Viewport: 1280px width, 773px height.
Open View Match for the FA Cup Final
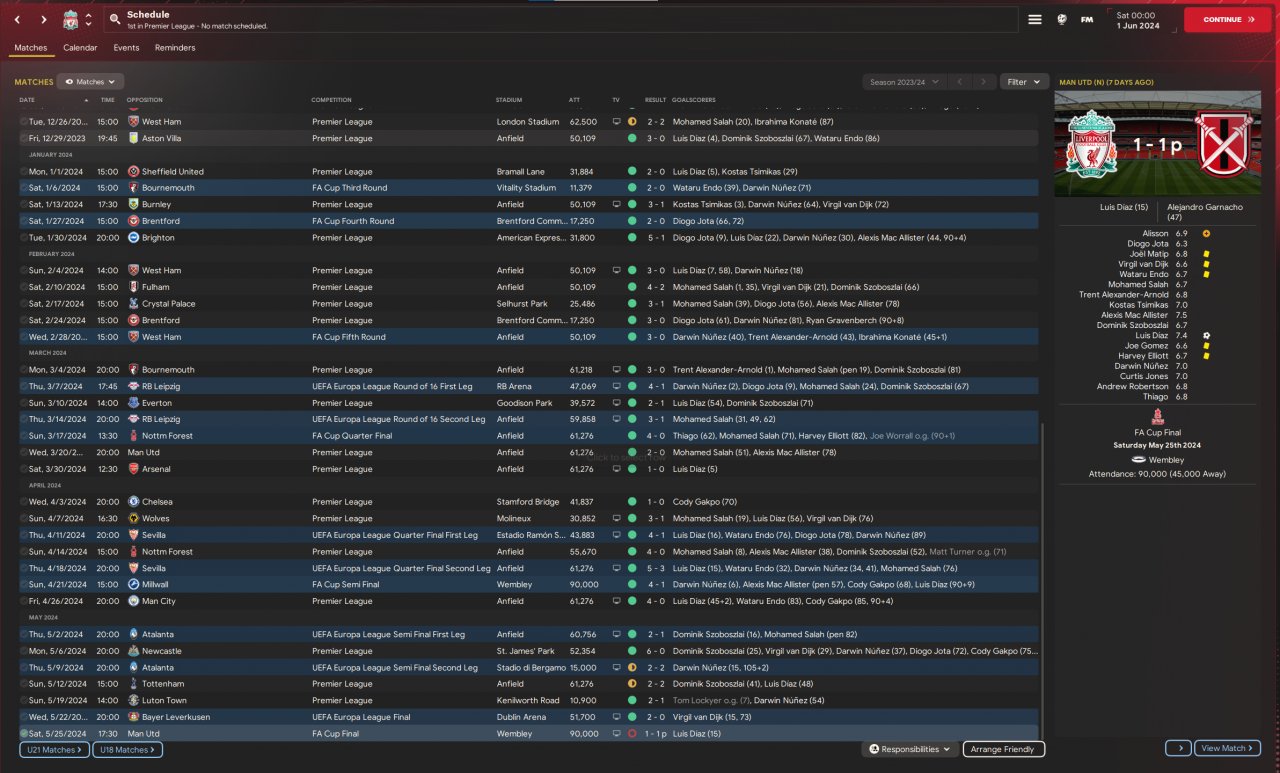[1228, 748]
